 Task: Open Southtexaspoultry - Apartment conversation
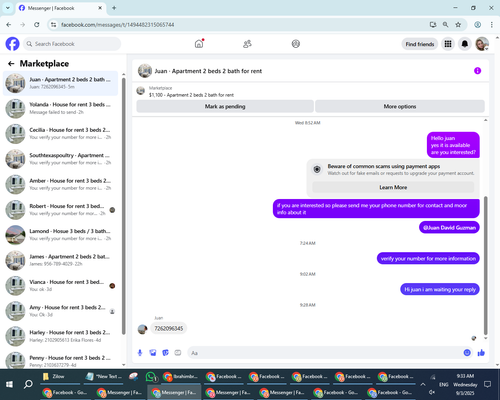(61, 159)
